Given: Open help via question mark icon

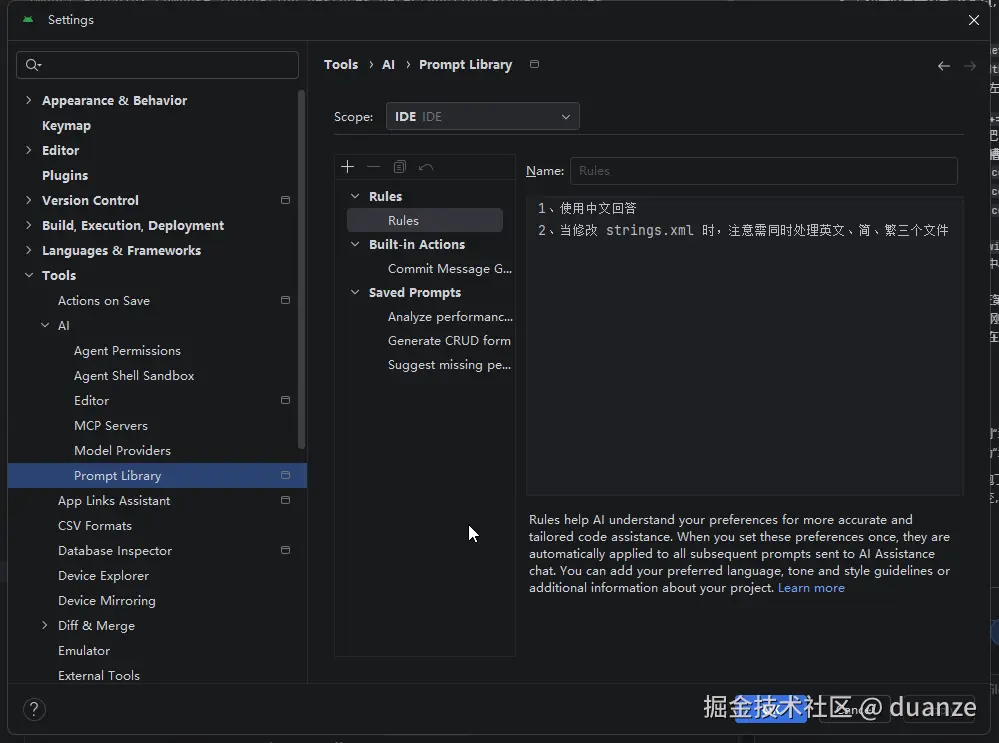Looking at the screenshot, I should click(x=34, y=709).
